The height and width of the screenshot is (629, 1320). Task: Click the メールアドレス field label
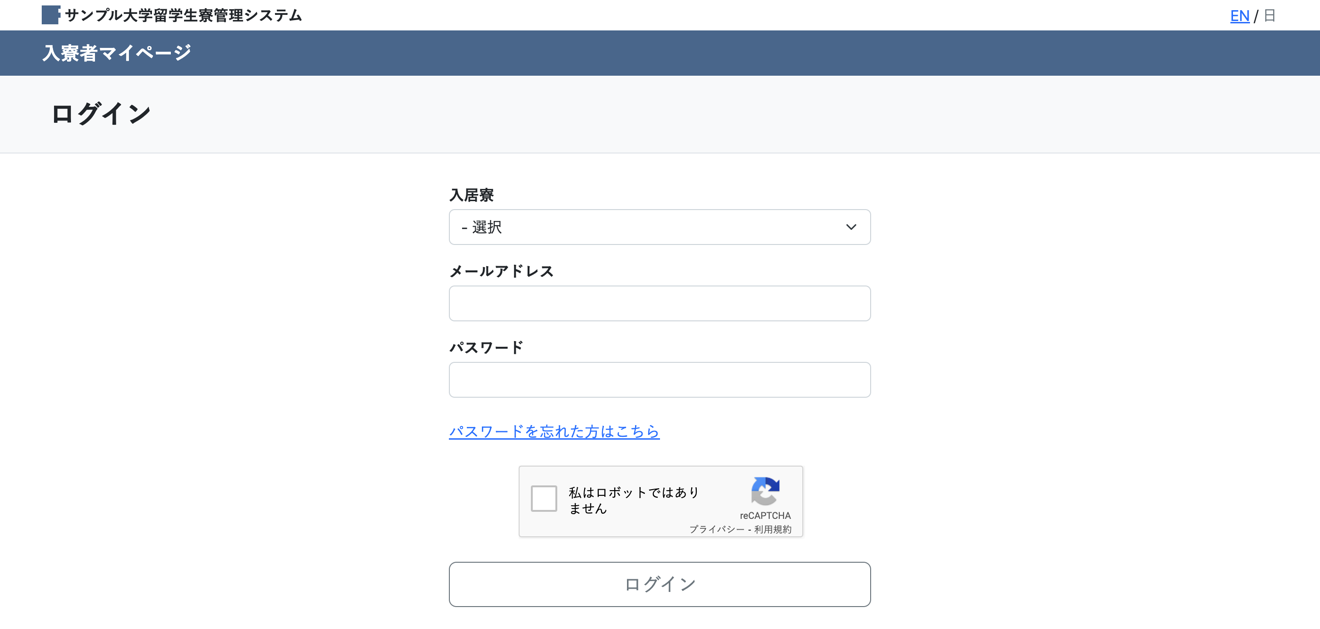(x=501, y=271)
